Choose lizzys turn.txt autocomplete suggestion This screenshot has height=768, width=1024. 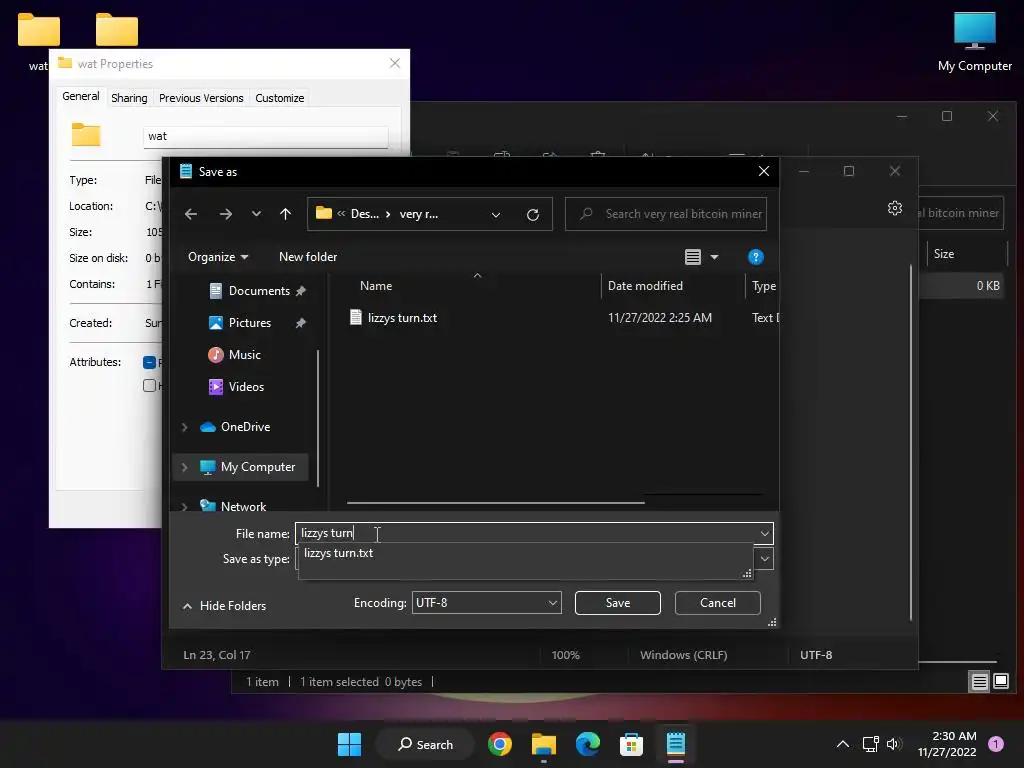click(x=338, y=553)
